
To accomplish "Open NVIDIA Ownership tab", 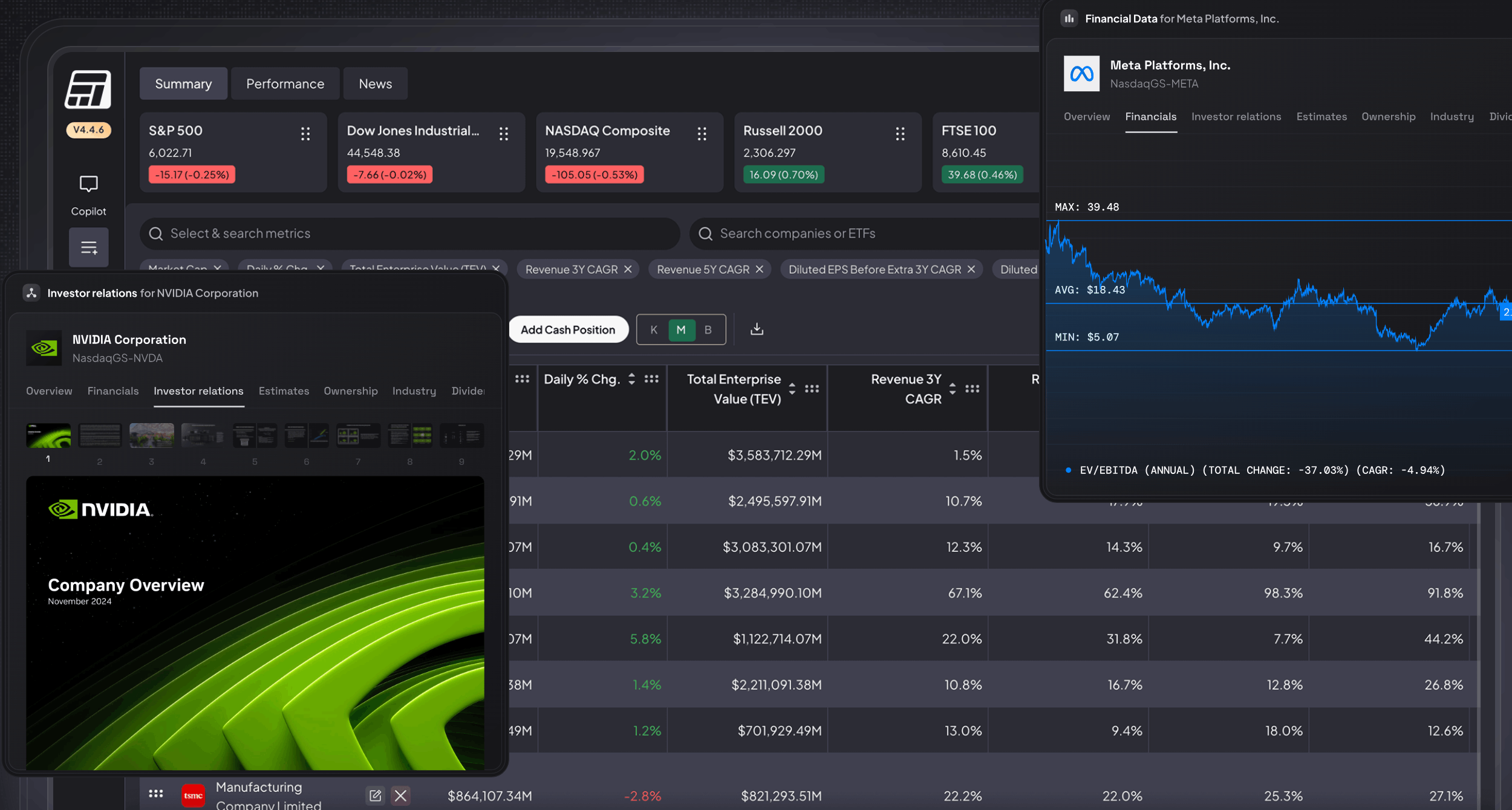I will (x=350, y=391).
